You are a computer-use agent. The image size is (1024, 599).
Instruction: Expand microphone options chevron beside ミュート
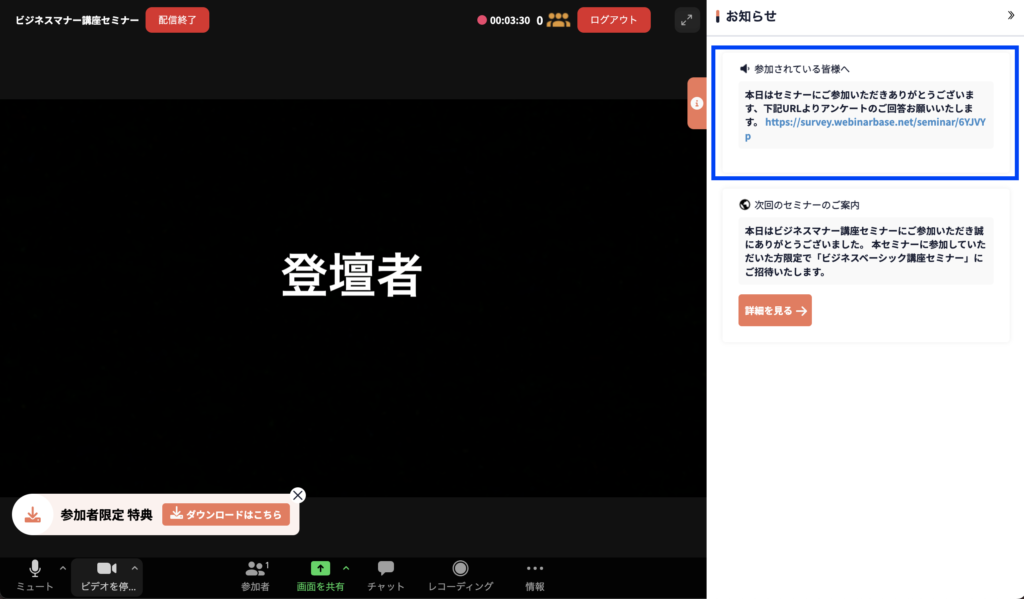coord(63,568)
